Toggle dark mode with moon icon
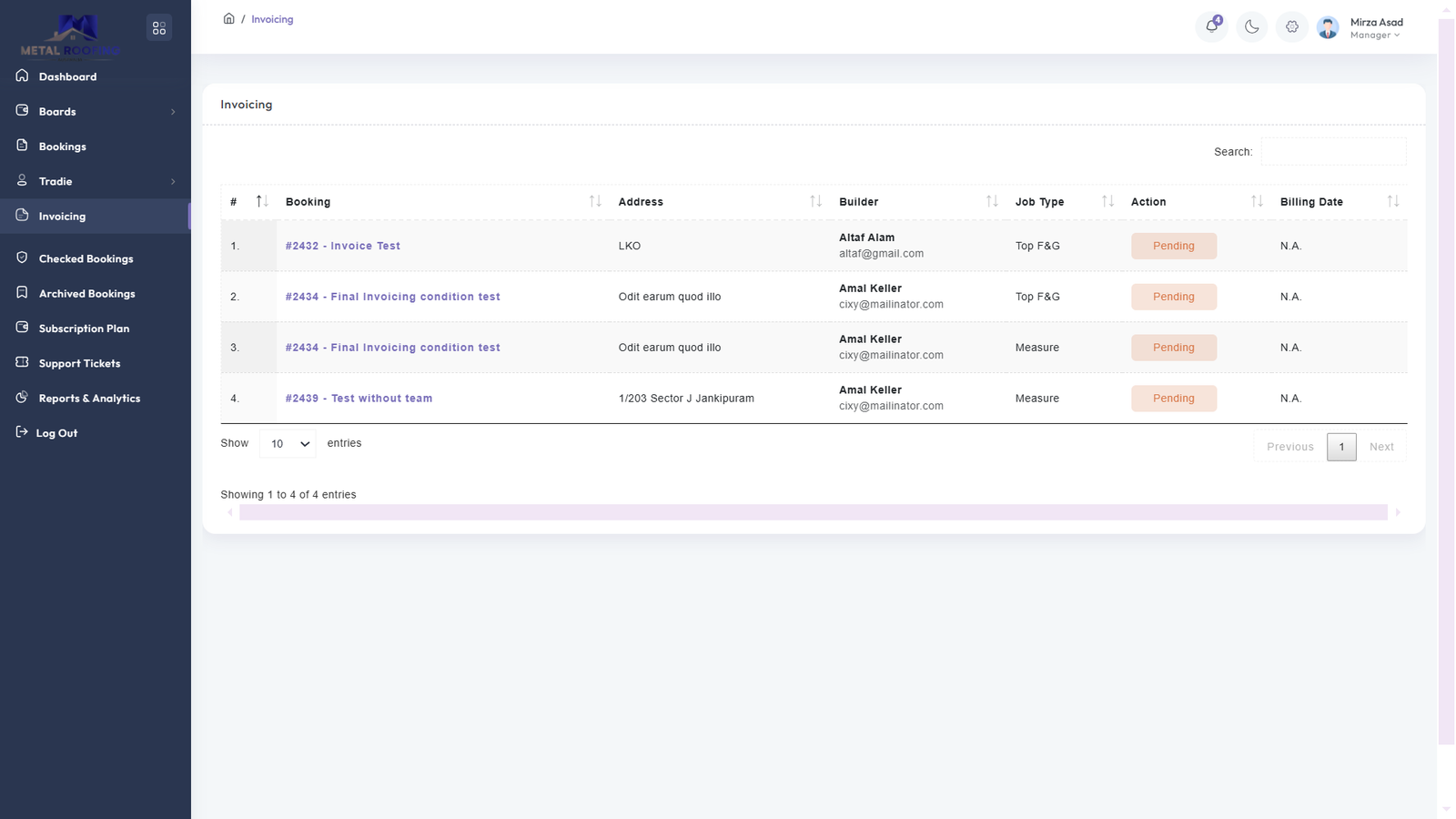Image resolution: width=1456 pixels, height=819 pixels. click(x=1252, y=27)
